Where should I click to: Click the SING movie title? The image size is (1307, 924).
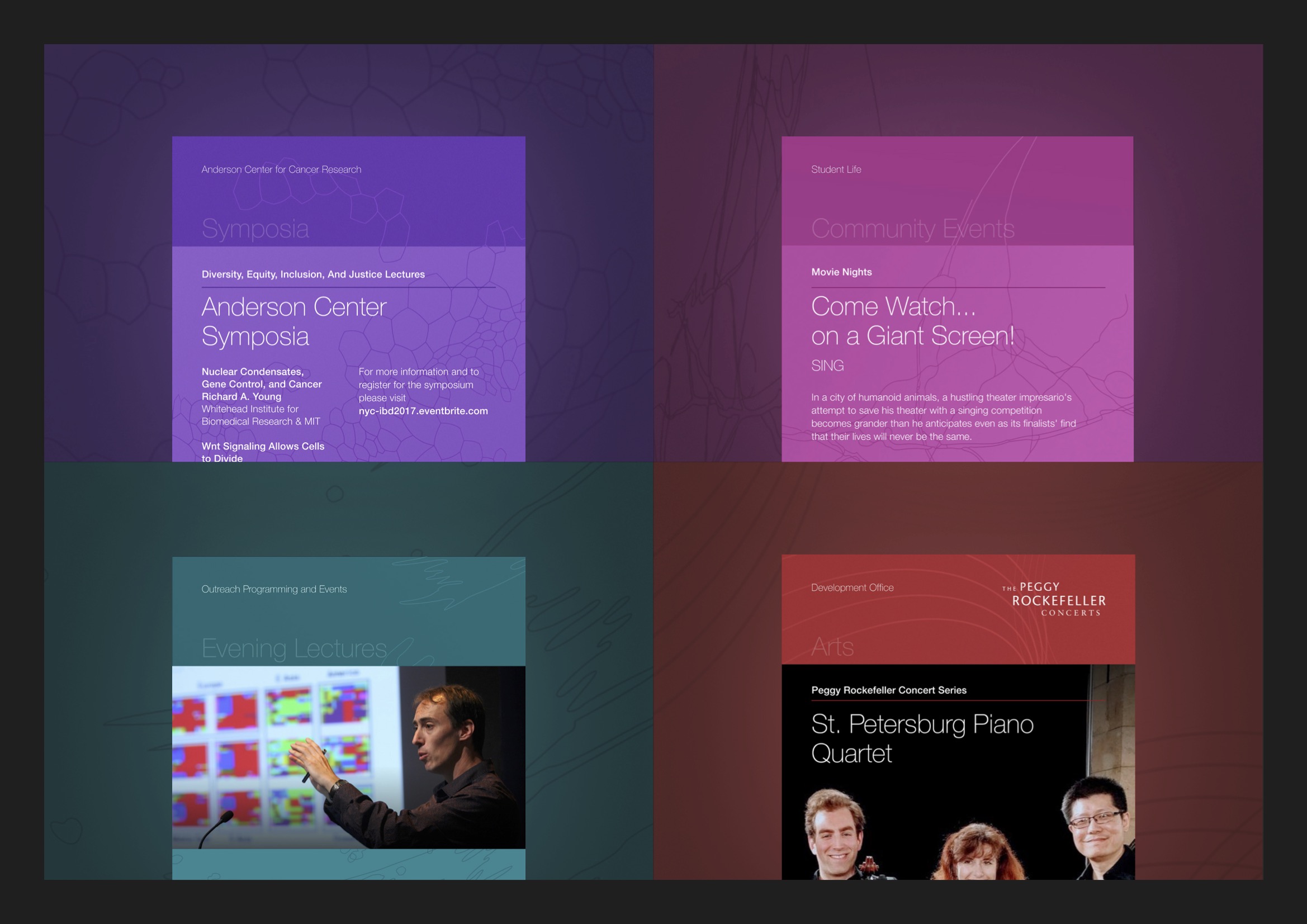point(827,366)
